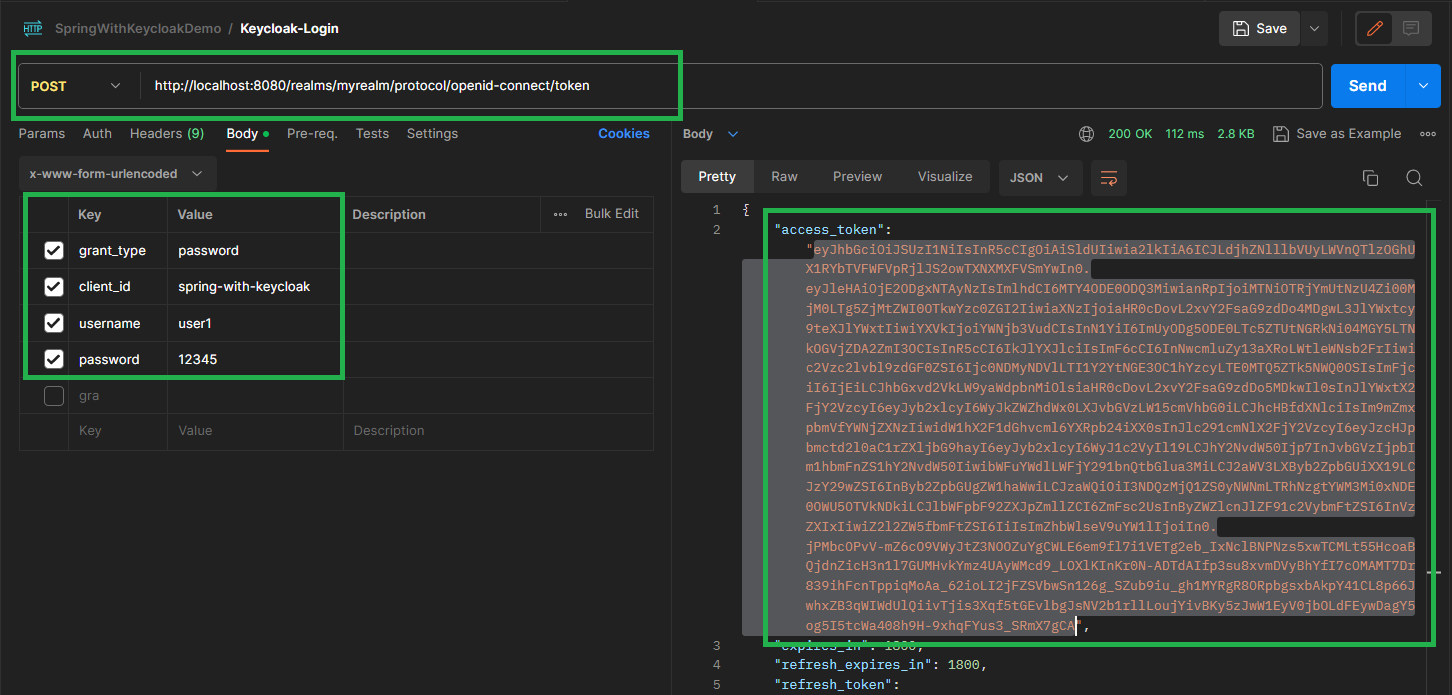The width and height of the screenshot is (1452, 695).
Task: Open the Cookies link
Action: pyautogui.click(x=624, y=134)
